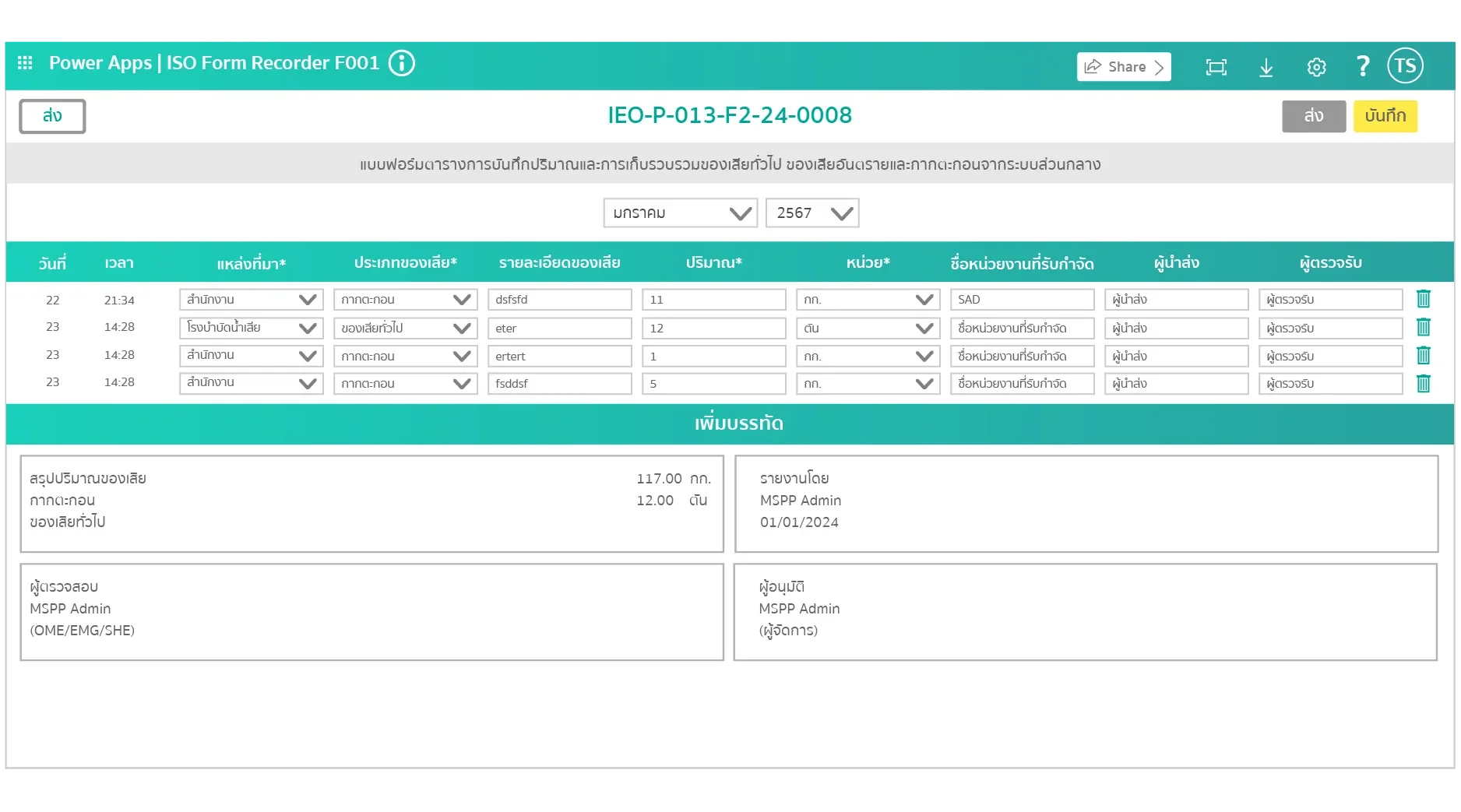Delete the last row 'fsddsf' with trash icon
1461x812 pixels.
(x=1424, y=383)
